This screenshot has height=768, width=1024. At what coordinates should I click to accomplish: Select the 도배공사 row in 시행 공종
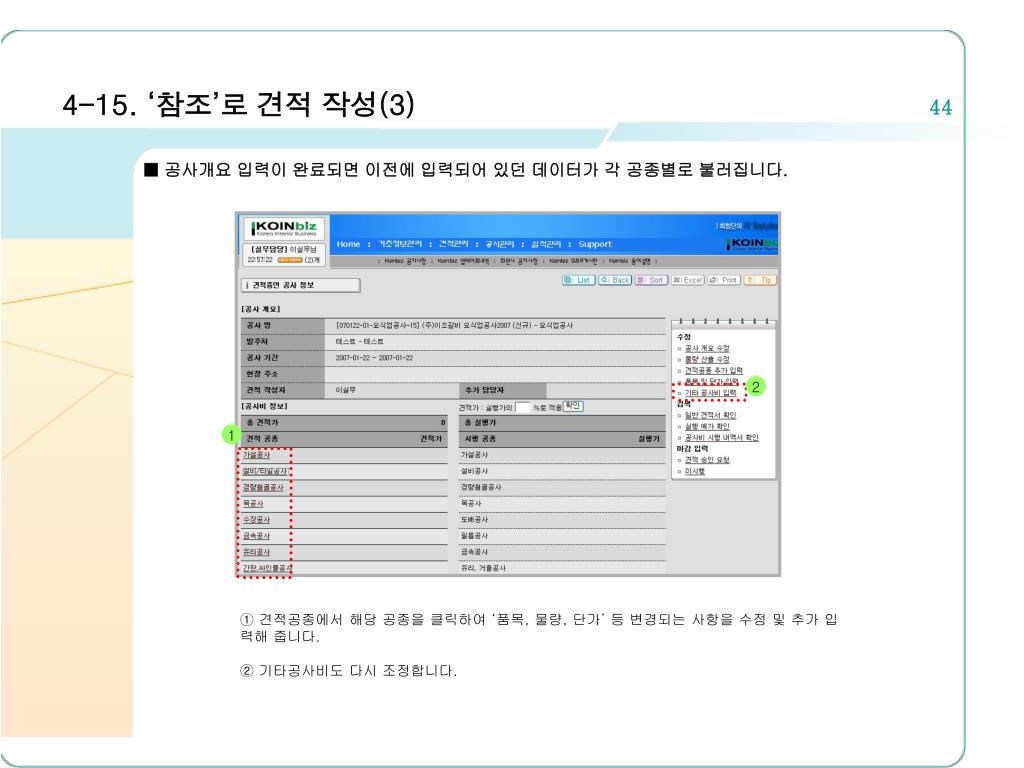coord(562,520)
